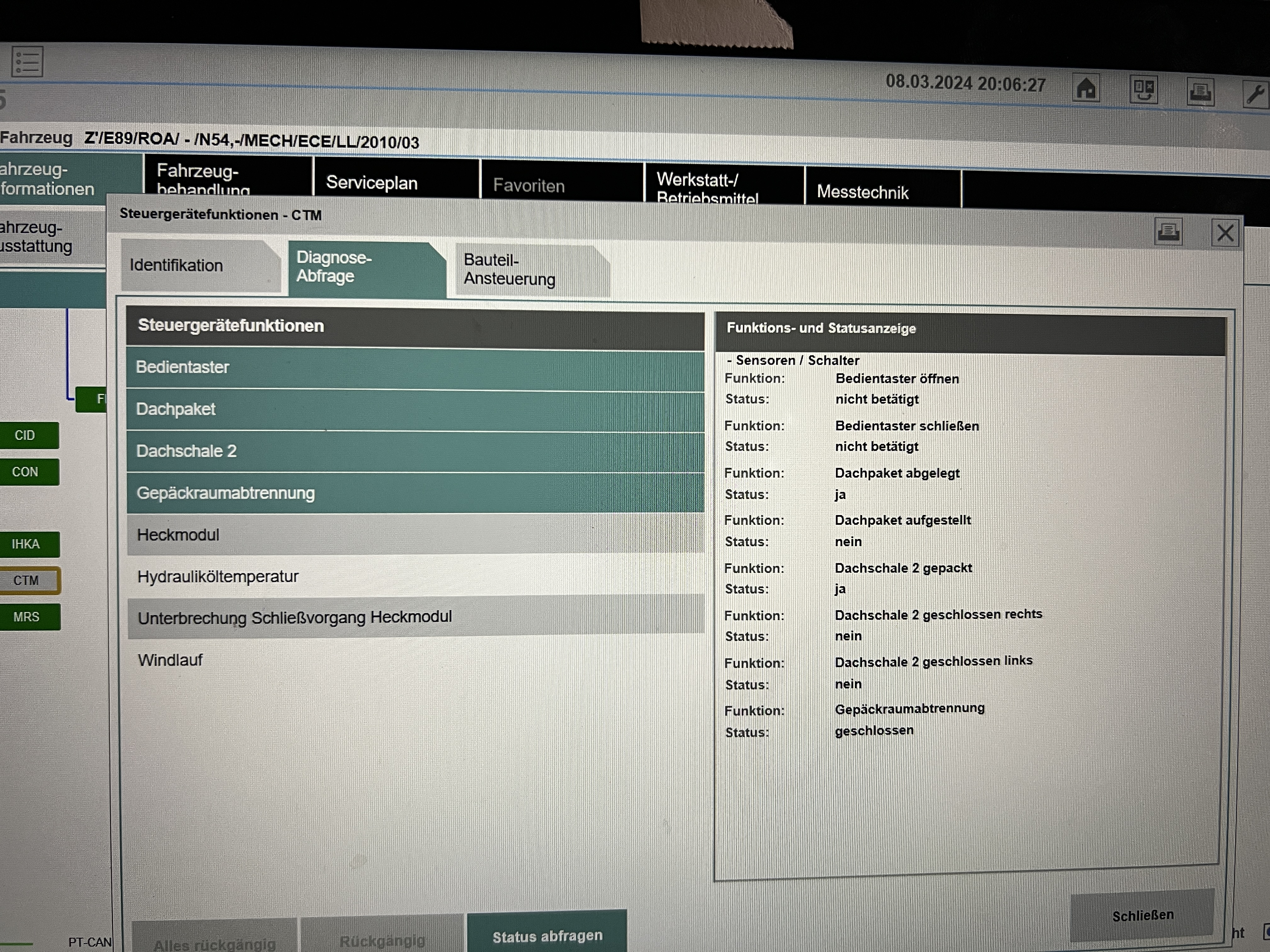Viewport: 1270px width, 952px height.
Task: Select the CTM control unit box
Action: pyautogui.click(x=30, y=580)
